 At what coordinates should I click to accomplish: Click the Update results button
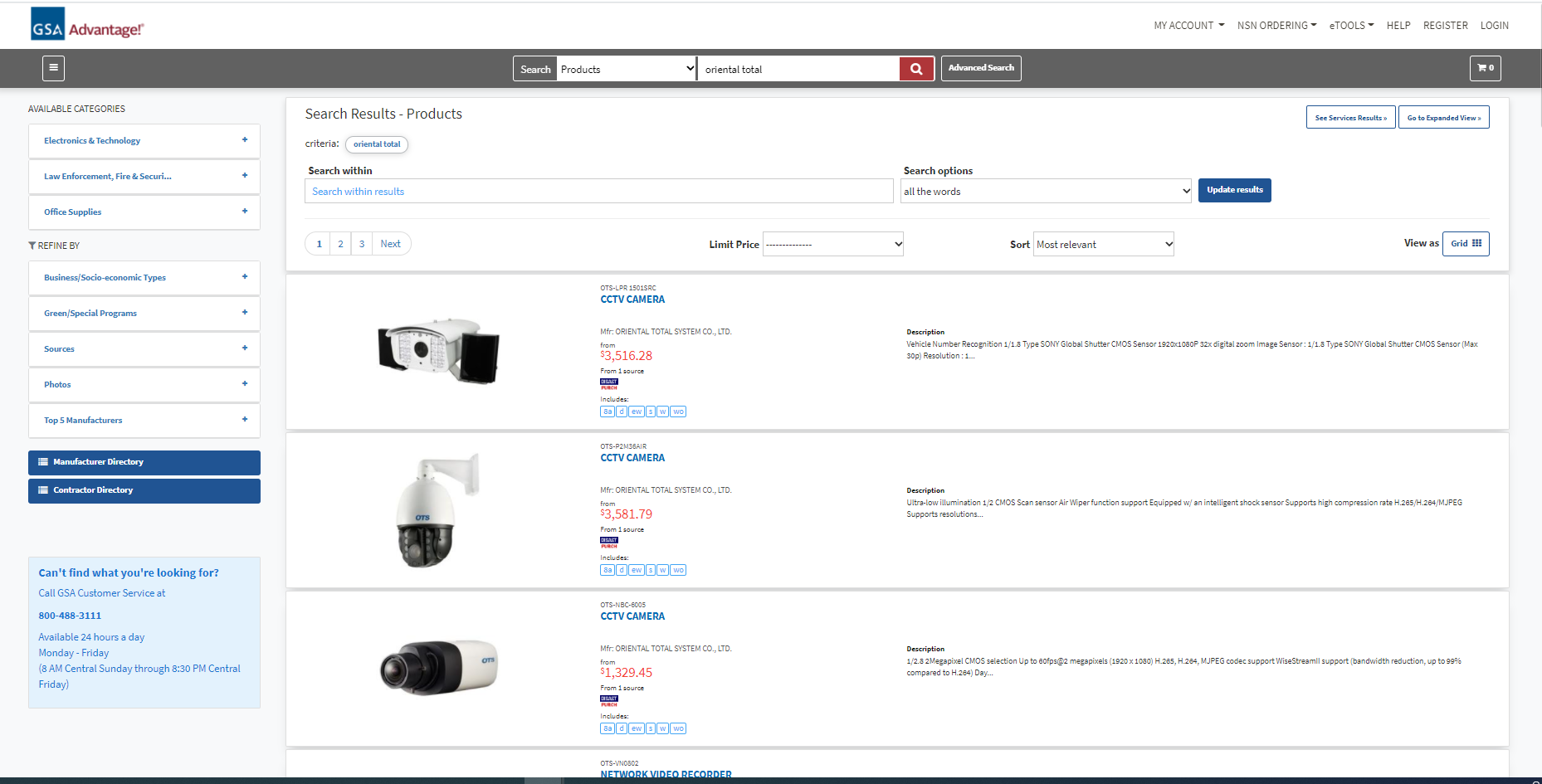[1234, 190]
